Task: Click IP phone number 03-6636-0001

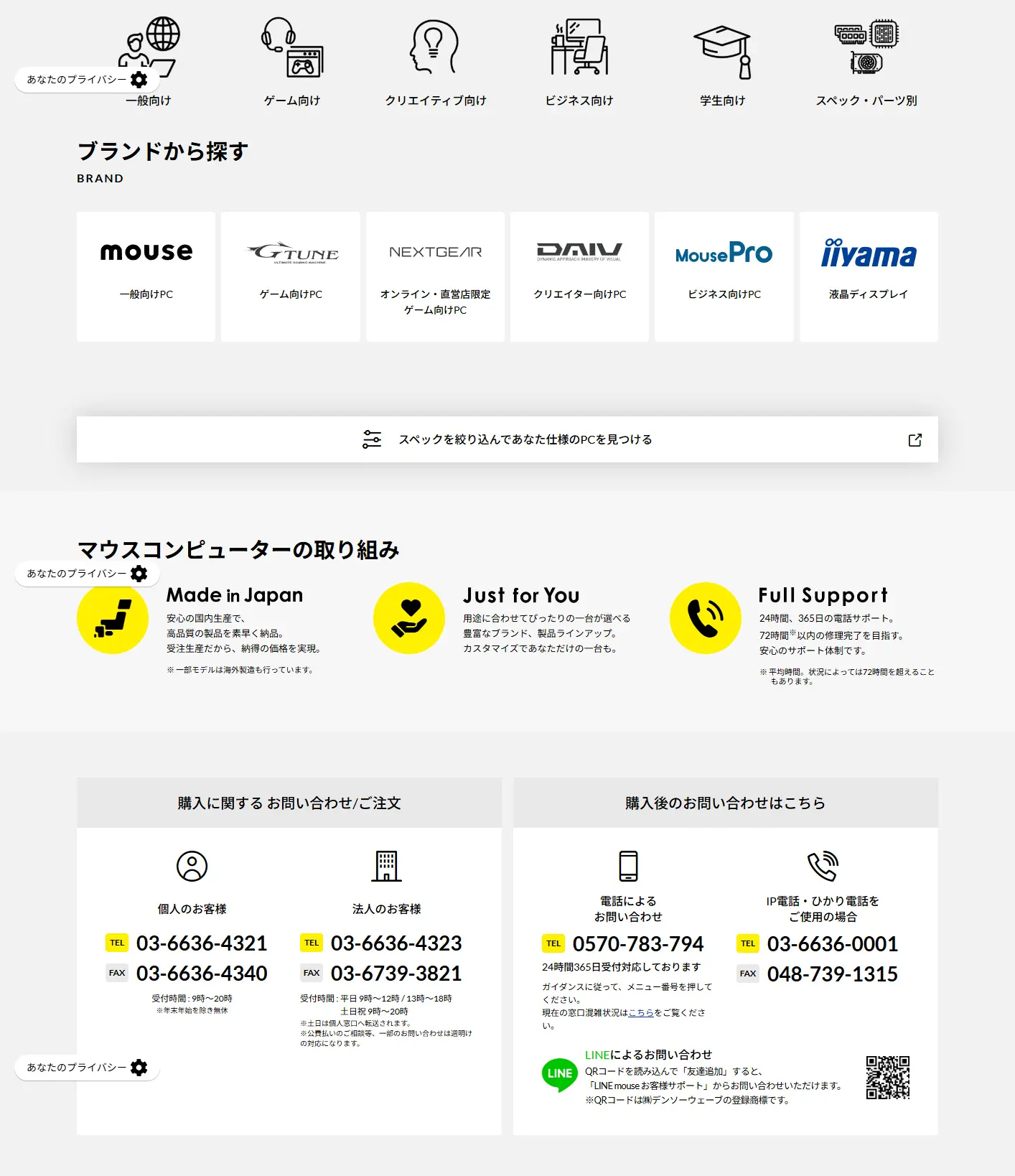Action: coord(833,944)
